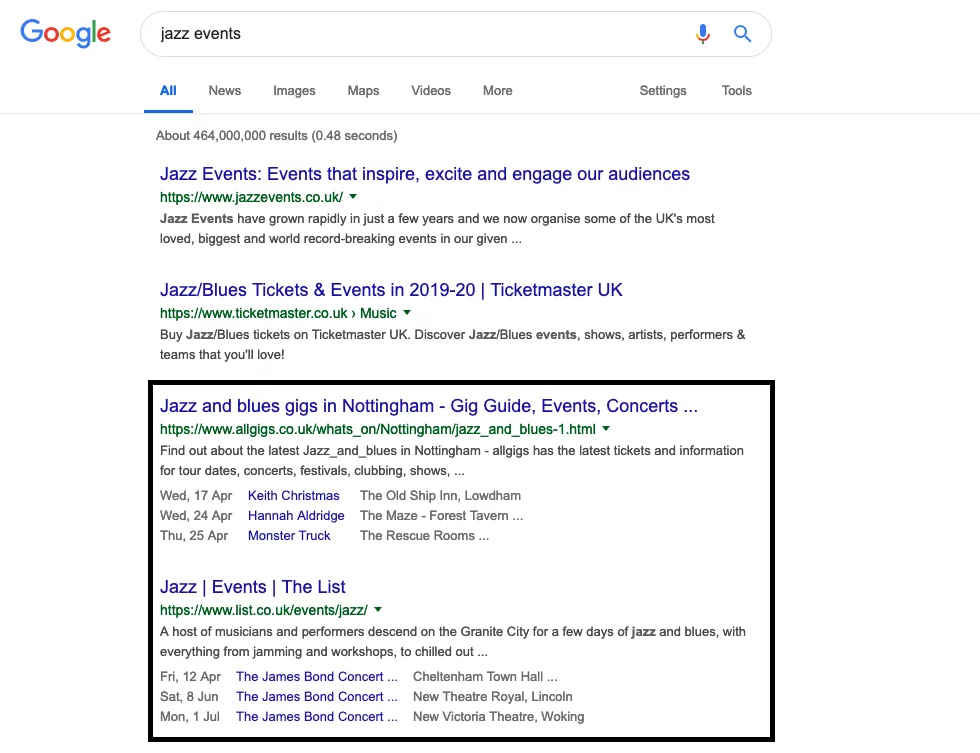
Task: Start voice search with the microphone icon
Action: coord(703,34)
